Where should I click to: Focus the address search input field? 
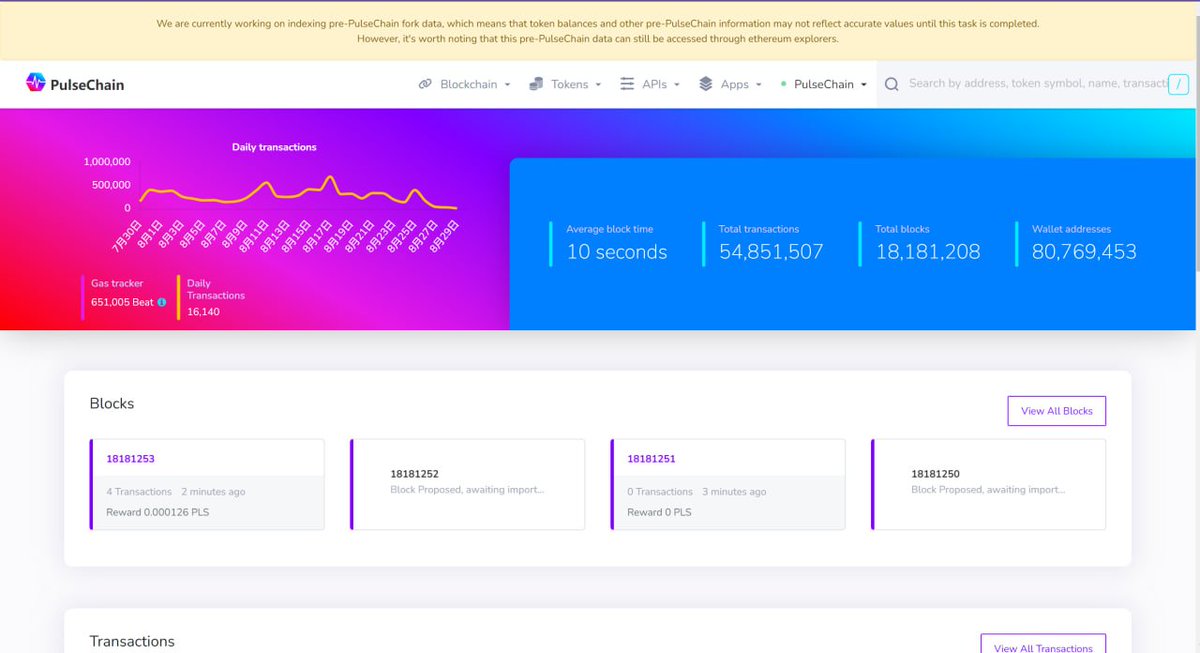(1035, 84)
